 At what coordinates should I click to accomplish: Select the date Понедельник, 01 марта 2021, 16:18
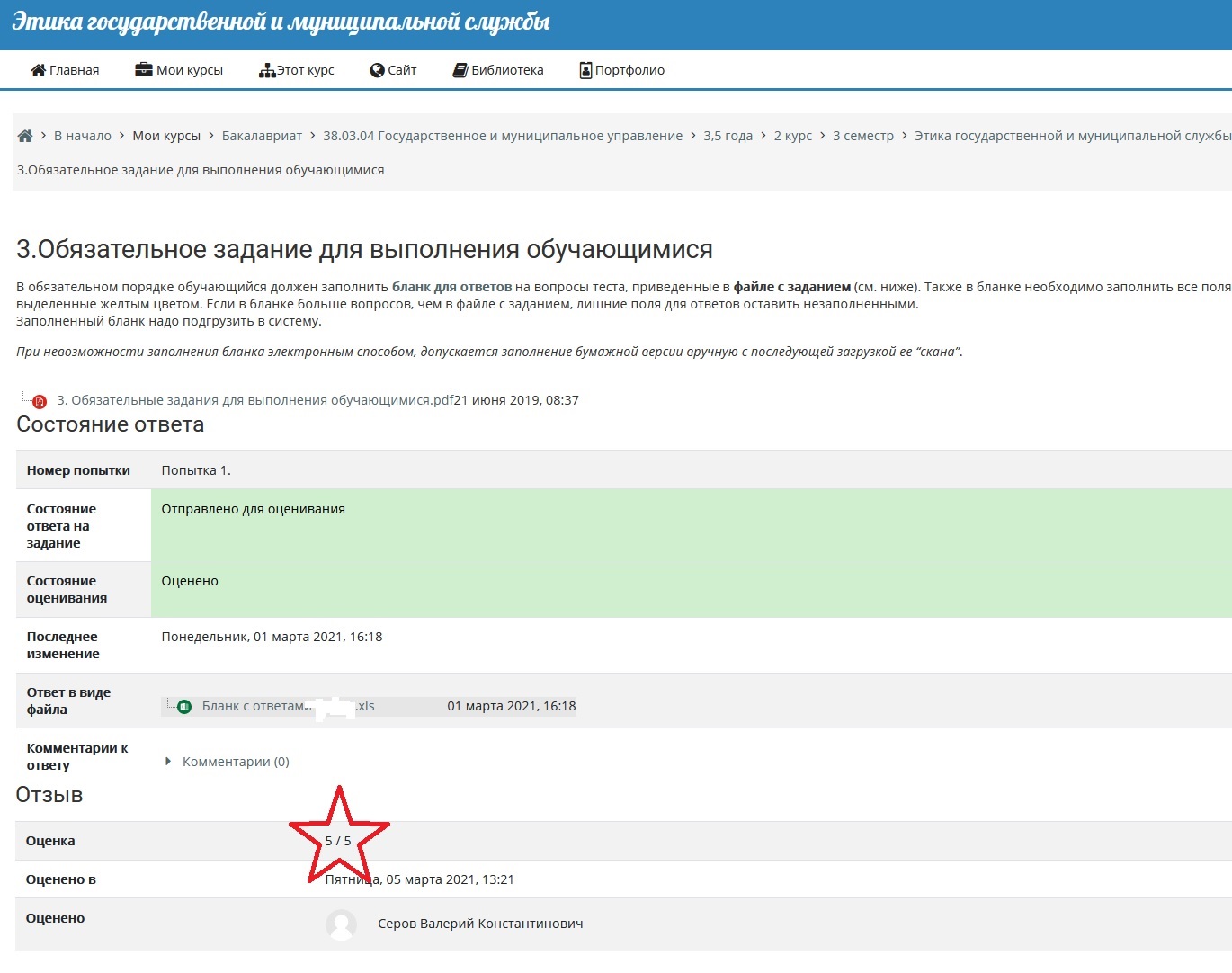(x=272, y=637)
